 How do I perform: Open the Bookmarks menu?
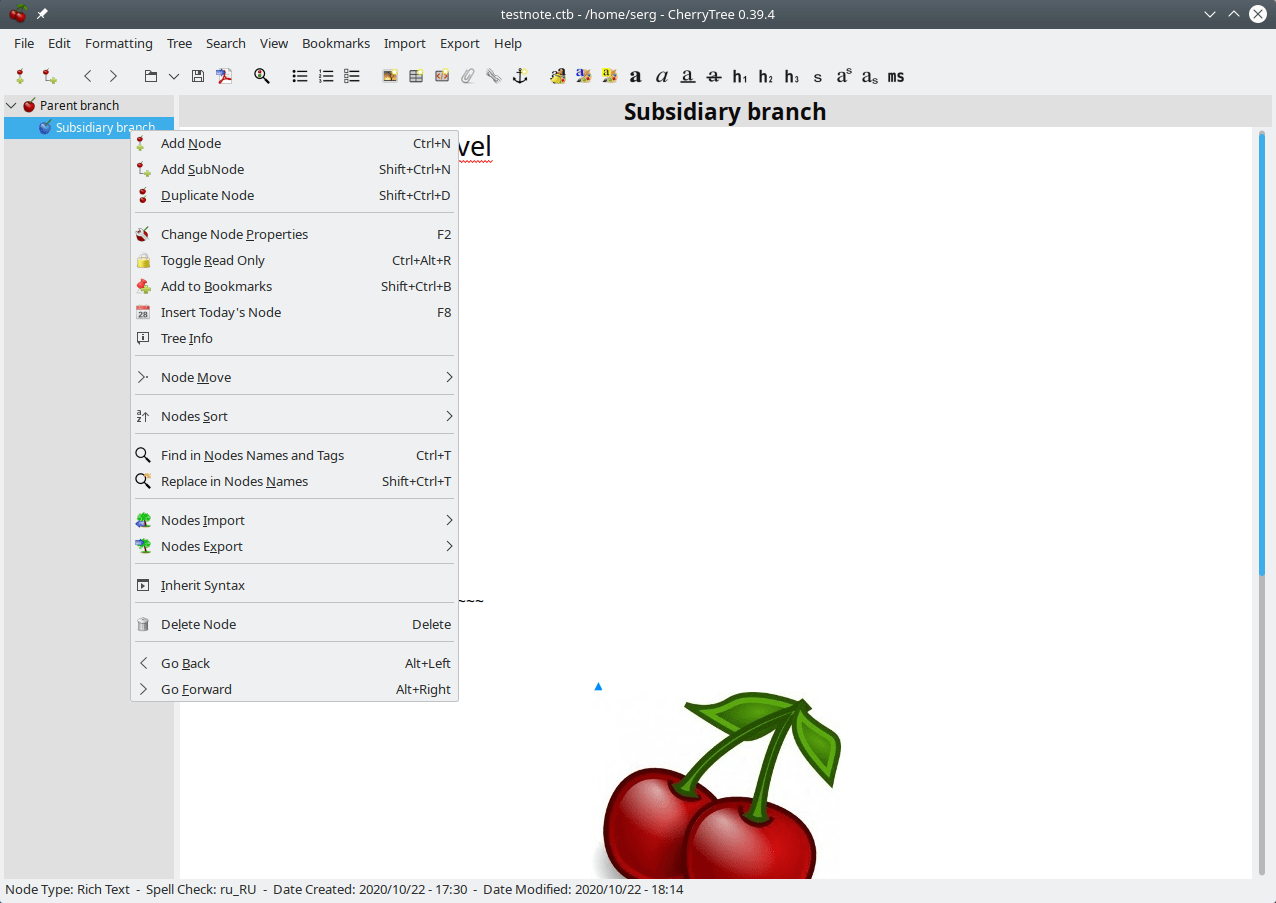pos(335,43)
